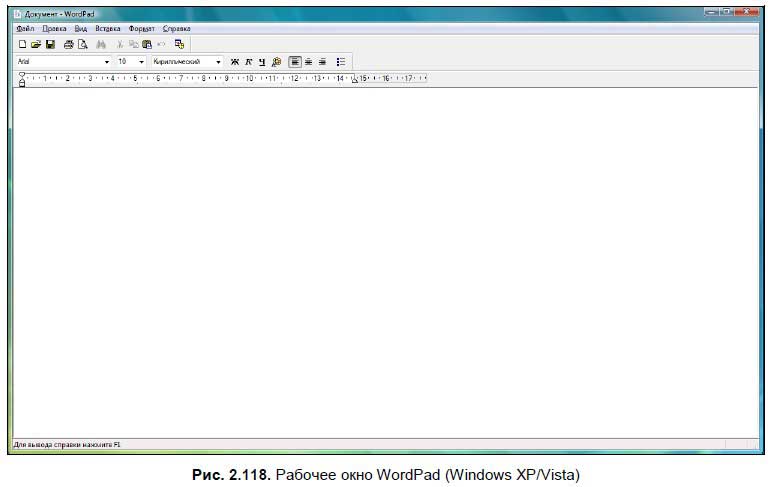Open the Файл menu
The width and height of the screenshot is (770, 487).
[x=25, y=29]
